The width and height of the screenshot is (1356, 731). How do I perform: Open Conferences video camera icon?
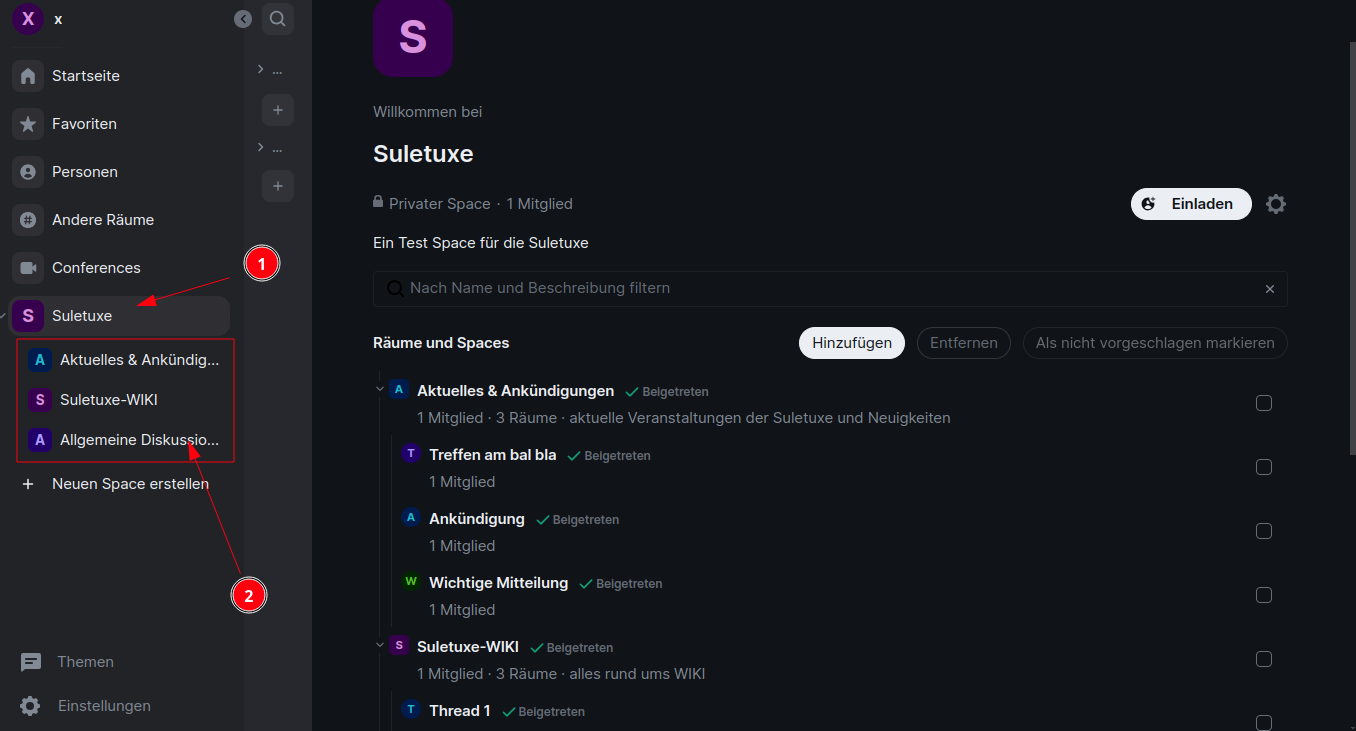(28, 268)
